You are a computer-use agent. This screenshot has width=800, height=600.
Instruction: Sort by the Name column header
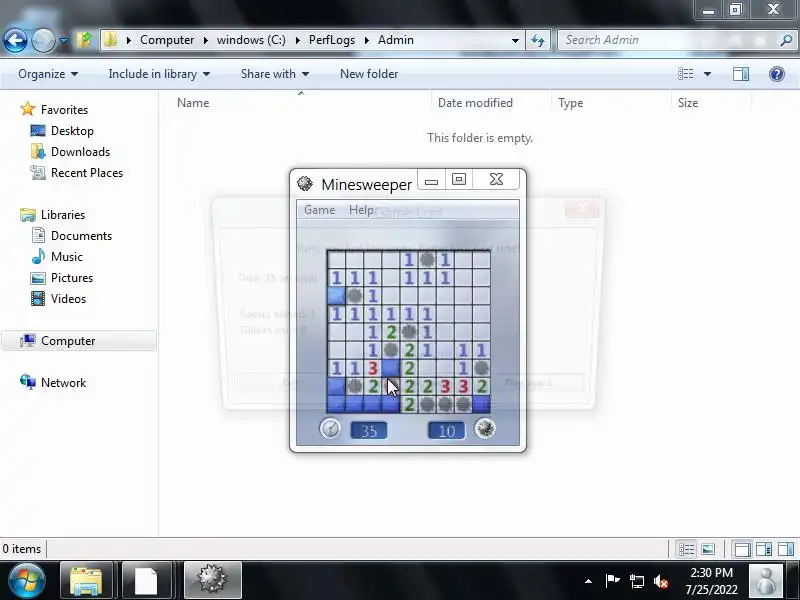193,103
